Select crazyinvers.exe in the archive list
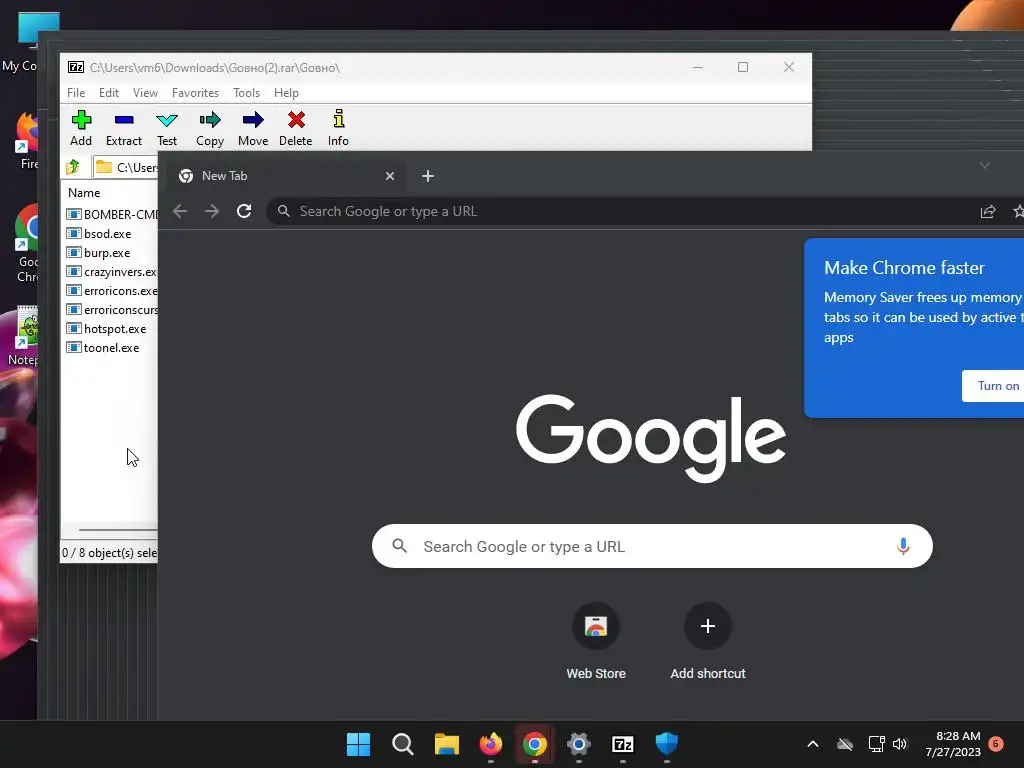 pyautogui.click(x=112, y=271)
